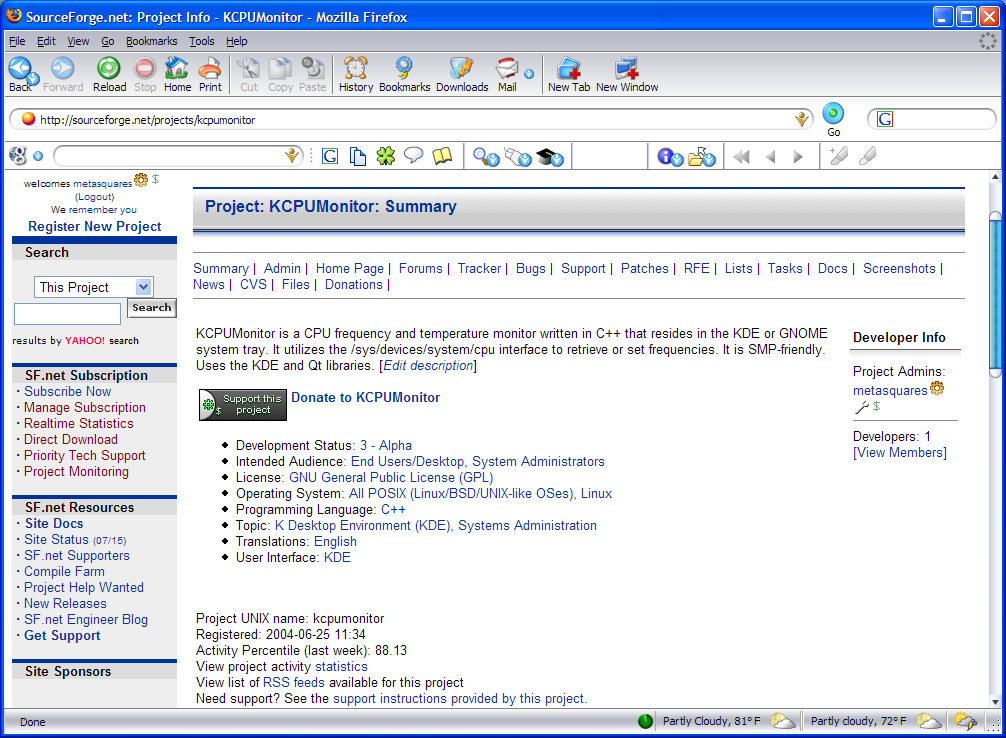Expand the This Project search scope dropdown

pos(143,287)
